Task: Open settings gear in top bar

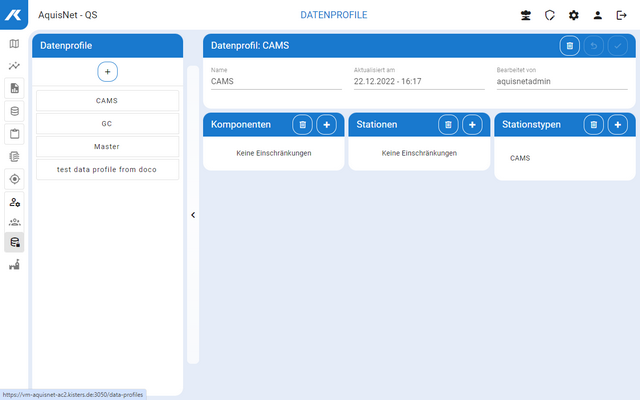Action: (574, 15)
